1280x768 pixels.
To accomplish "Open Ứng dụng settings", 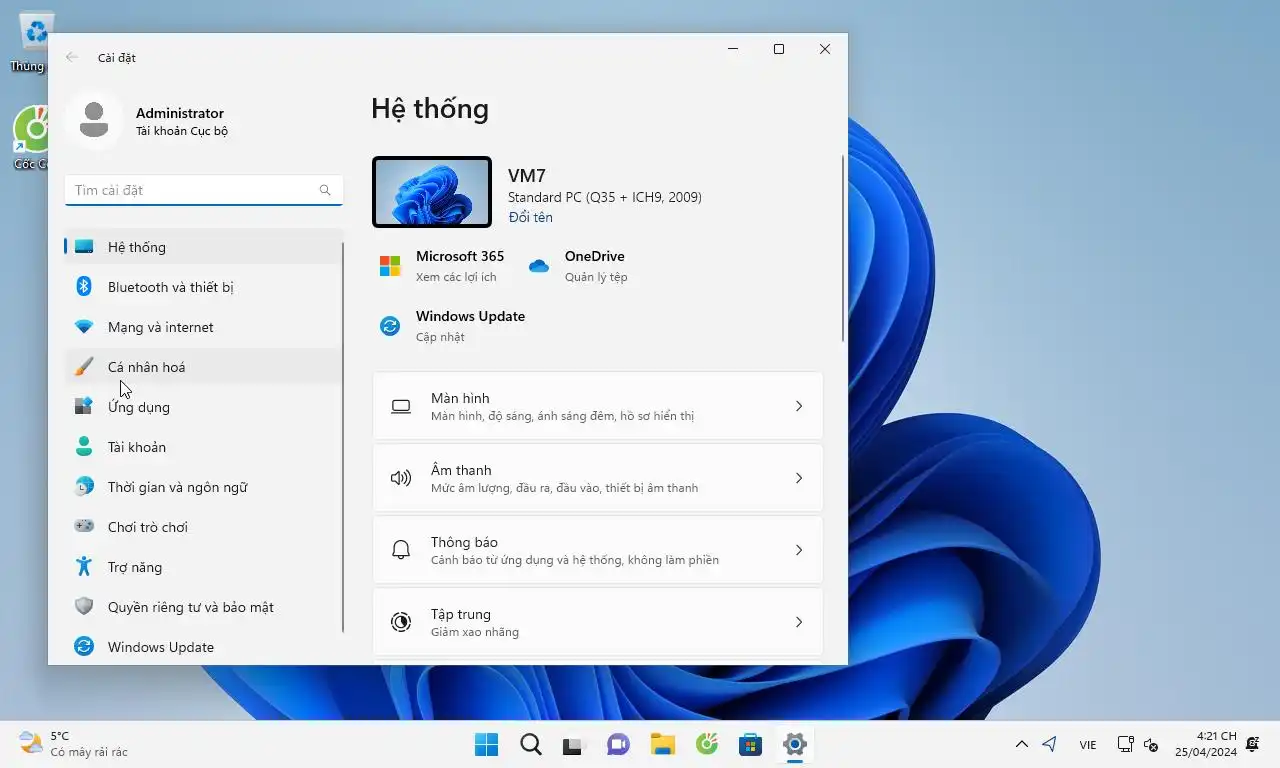I will tap(204, 407).
